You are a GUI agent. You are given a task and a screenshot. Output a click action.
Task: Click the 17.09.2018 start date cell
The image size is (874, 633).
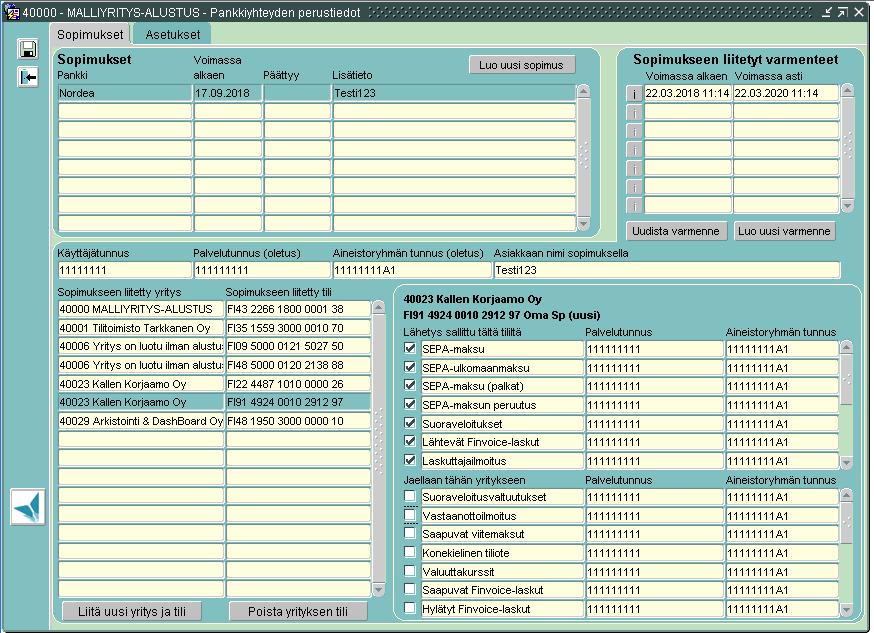227,93
